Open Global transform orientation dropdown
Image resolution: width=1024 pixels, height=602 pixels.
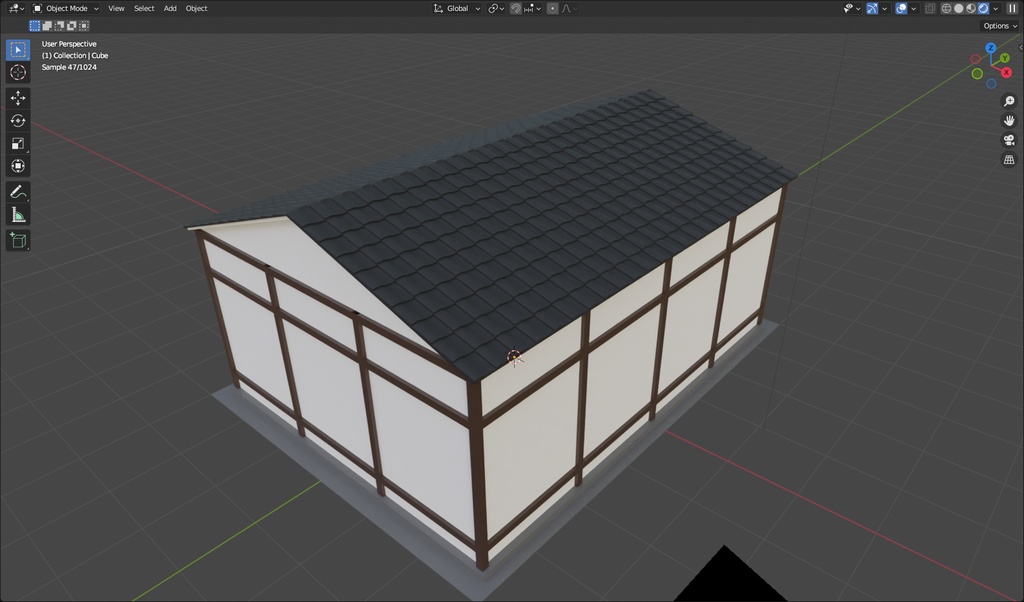(x=457, y=8)
